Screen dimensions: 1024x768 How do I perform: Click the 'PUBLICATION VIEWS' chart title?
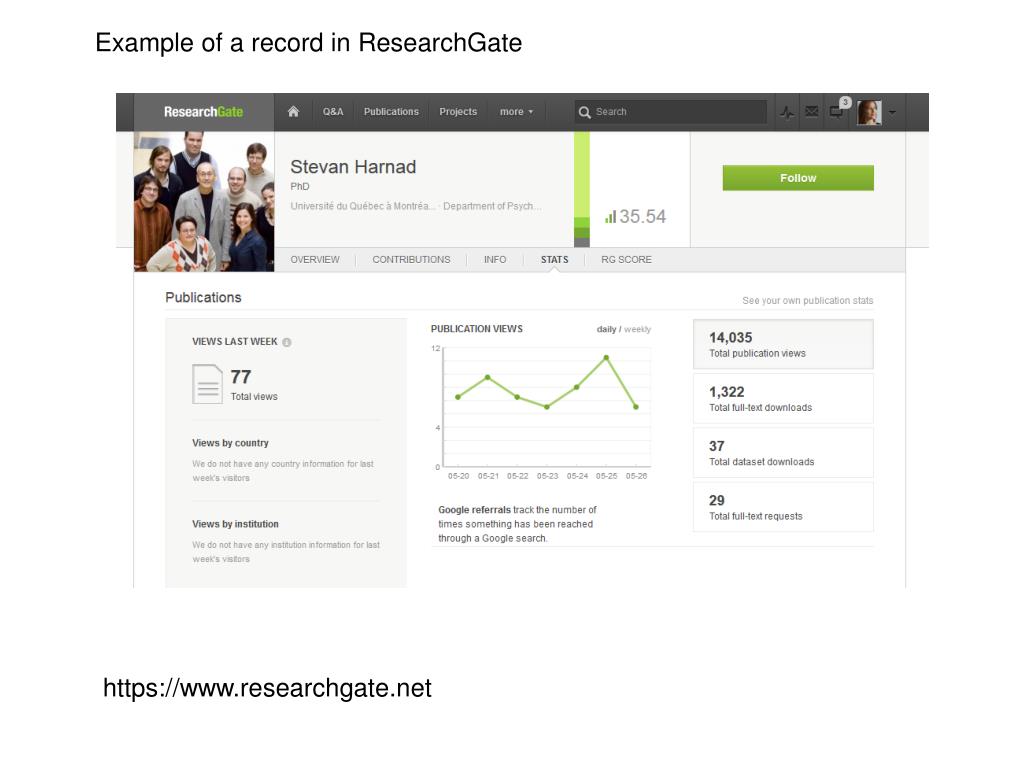coord(477,328)
